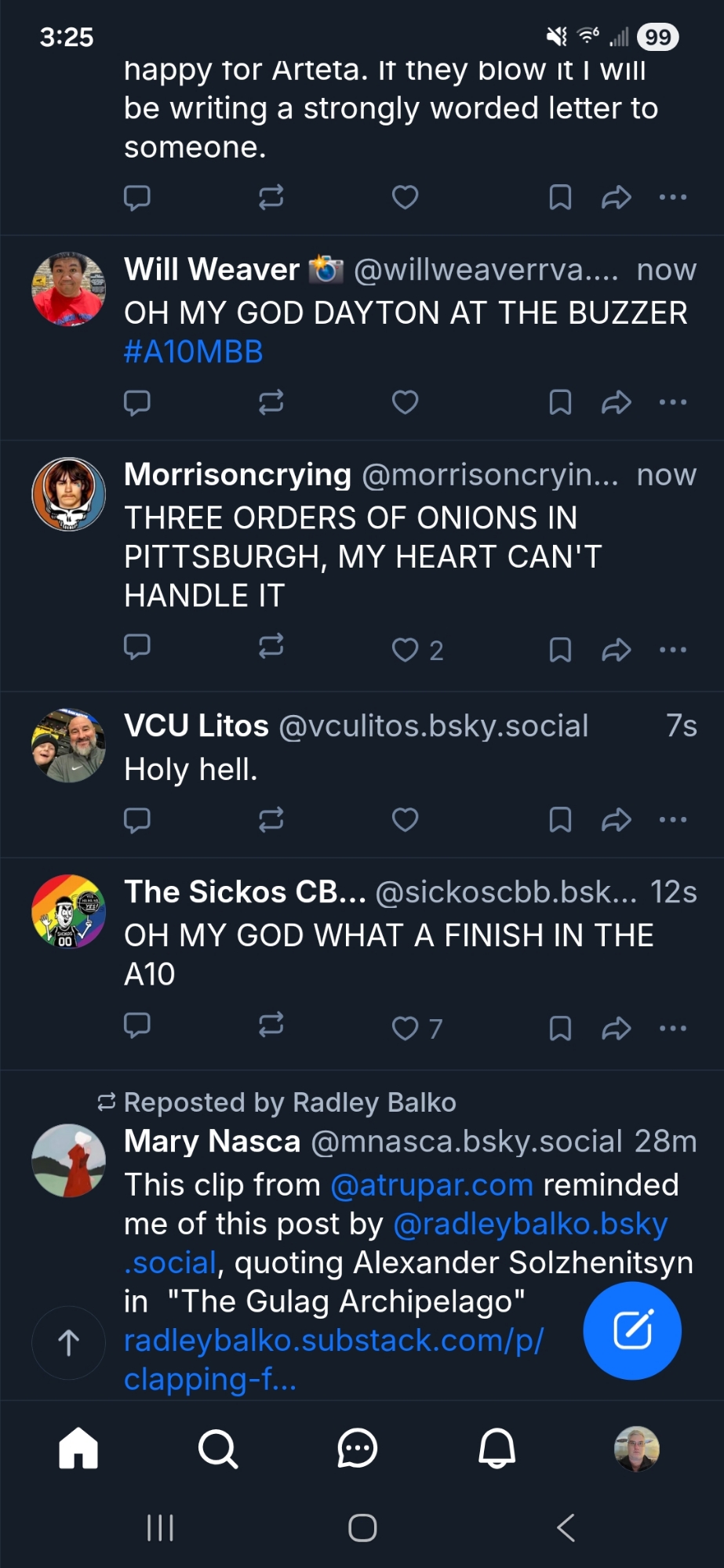Open more options on Will Weaver's post

point(673,402)
